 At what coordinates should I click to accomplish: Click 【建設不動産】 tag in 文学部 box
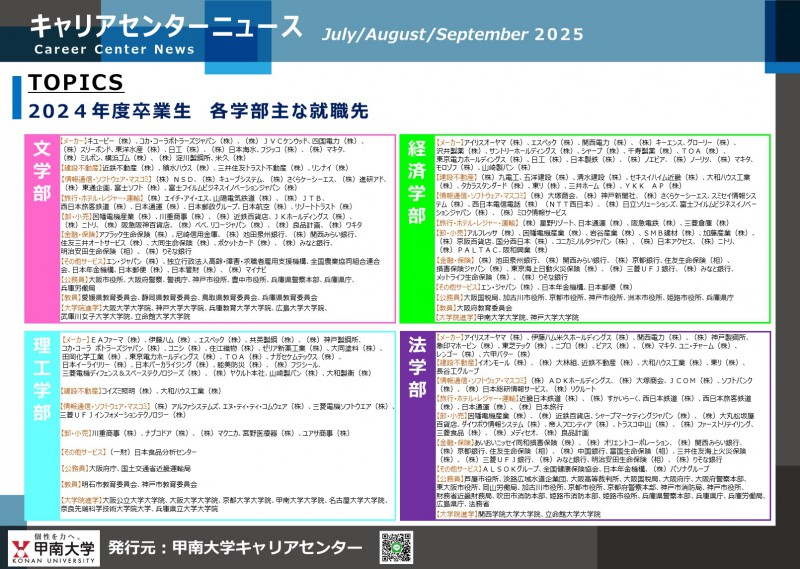pos(81,167)
